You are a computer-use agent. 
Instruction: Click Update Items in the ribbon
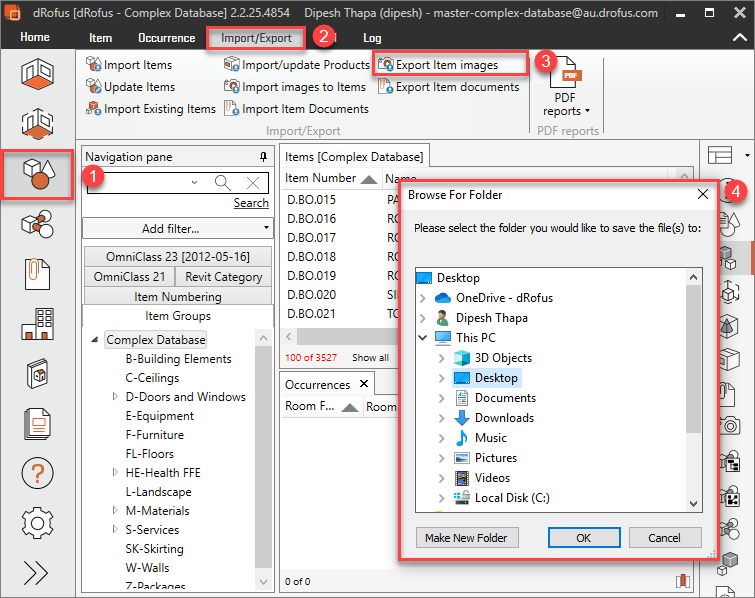pyautogui.click(x=130, y=87)
